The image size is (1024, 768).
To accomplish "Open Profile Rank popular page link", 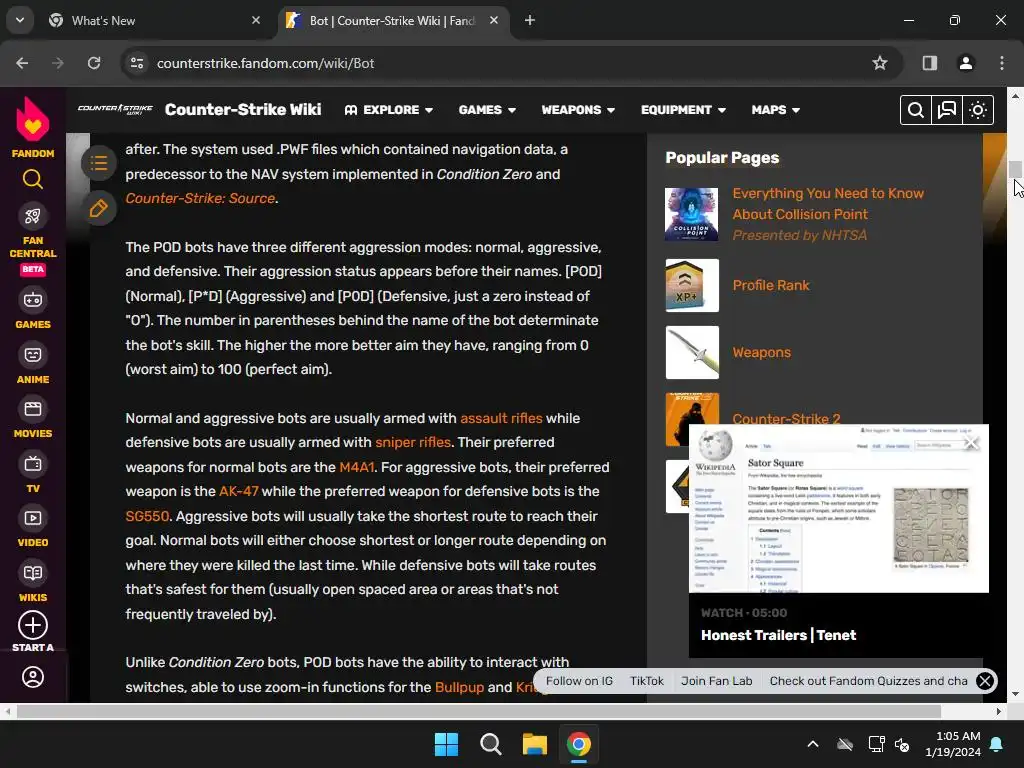I will (771, 285).
